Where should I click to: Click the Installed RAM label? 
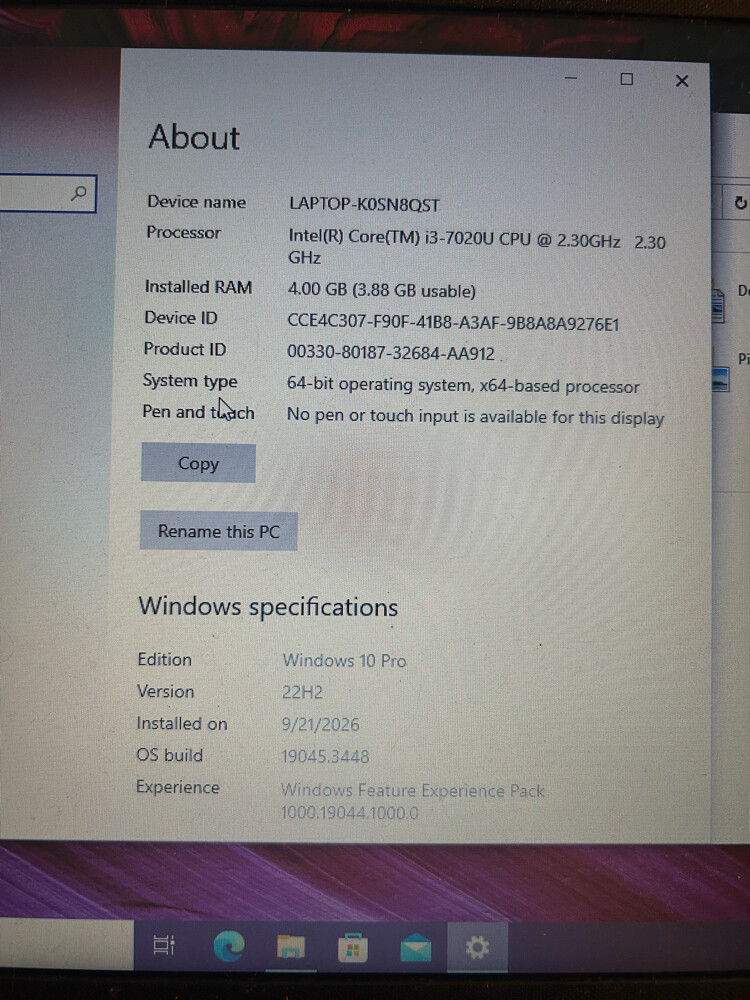click(198, 287)
